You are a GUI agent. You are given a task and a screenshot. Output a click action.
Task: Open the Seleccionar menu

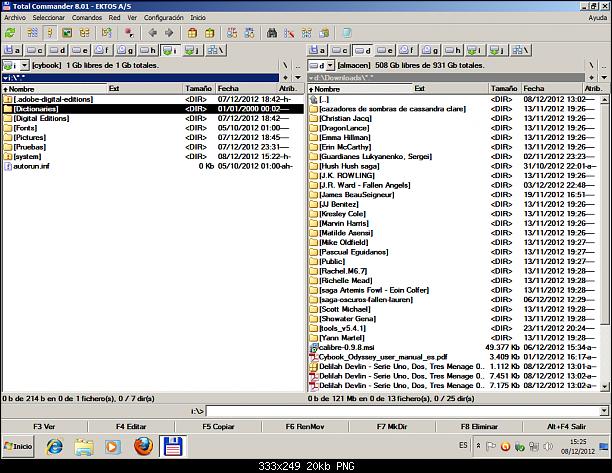(48, 18)
